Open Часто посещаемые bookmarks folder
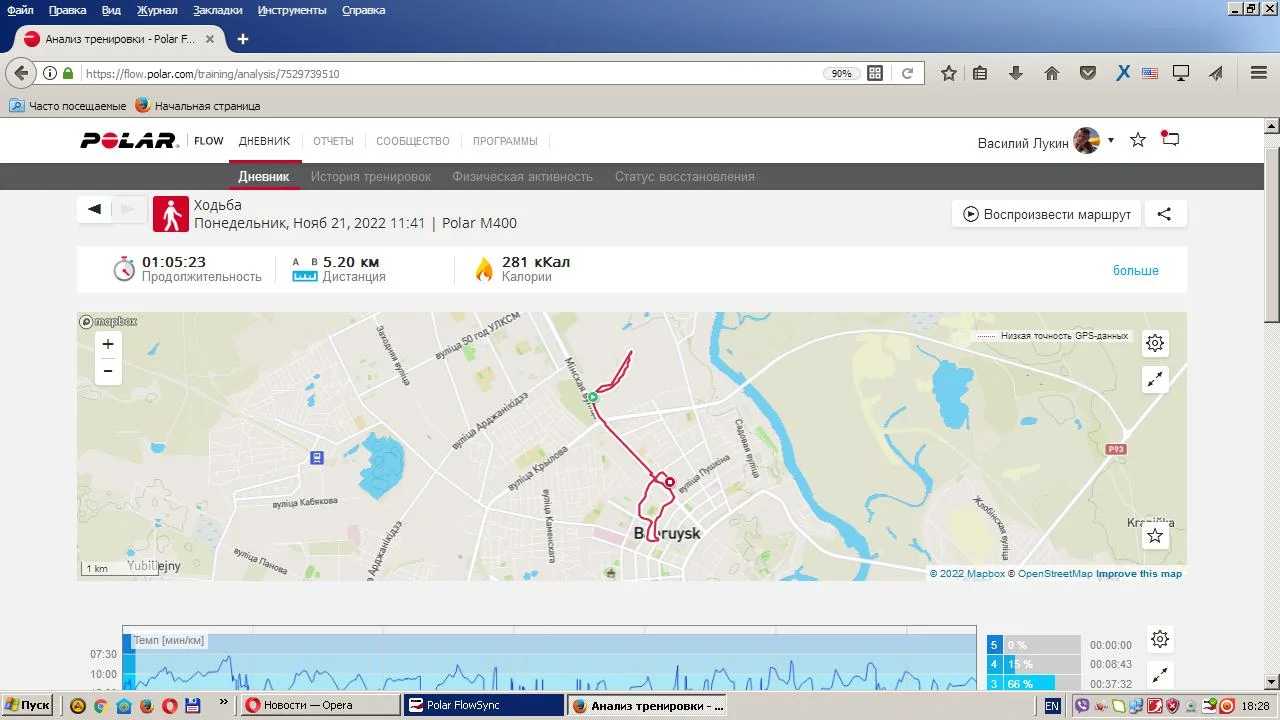 point(68,105)
